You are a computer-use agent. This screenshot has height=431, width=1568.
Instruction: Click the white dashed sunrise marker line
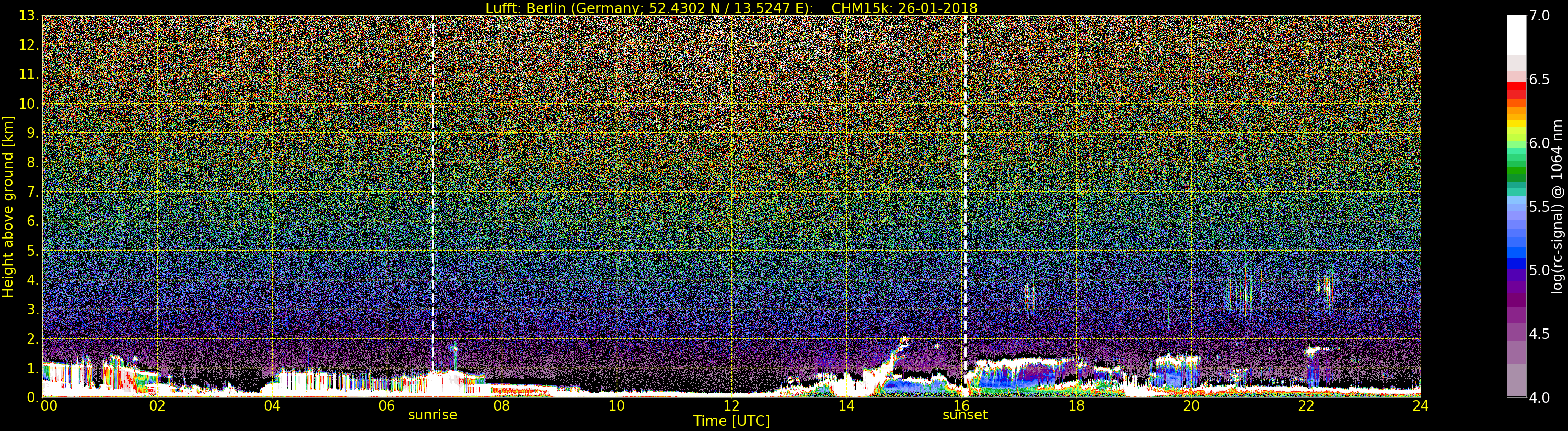(433, 194)
